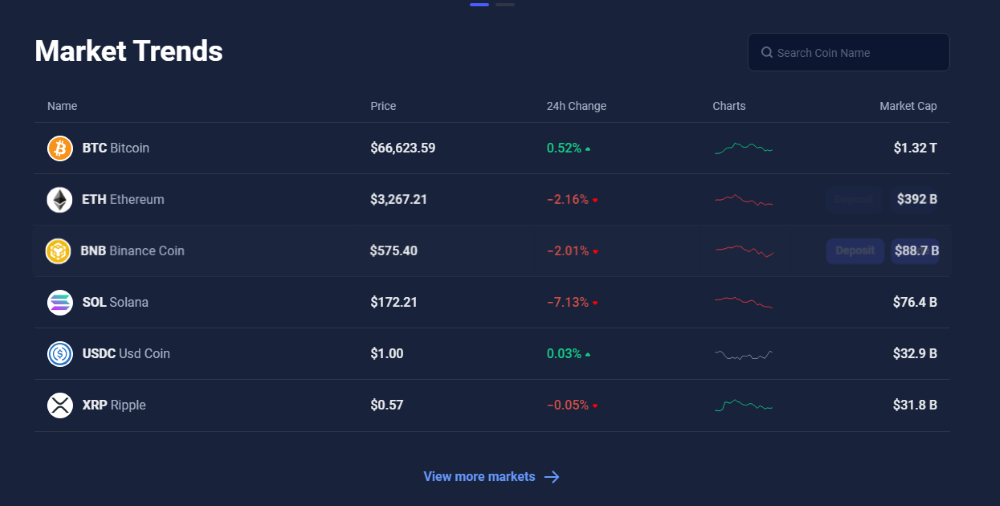
Task: Click USDC 0.03% change value
Action: tap(564, 353)
